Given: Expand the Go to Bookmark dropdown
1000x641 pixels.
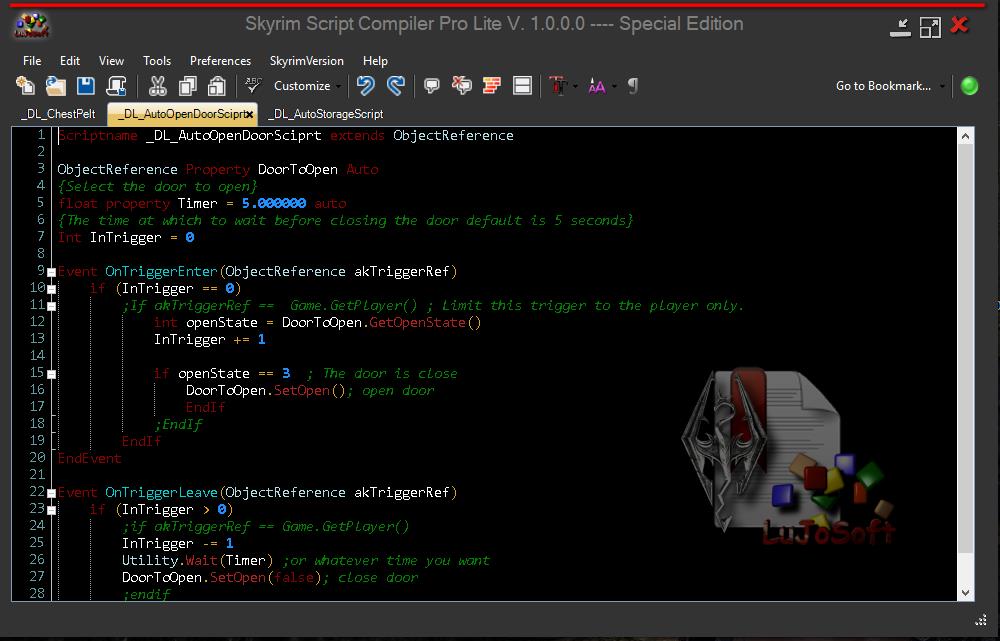Looking at the screenshot, I should [x=941, y=86].
